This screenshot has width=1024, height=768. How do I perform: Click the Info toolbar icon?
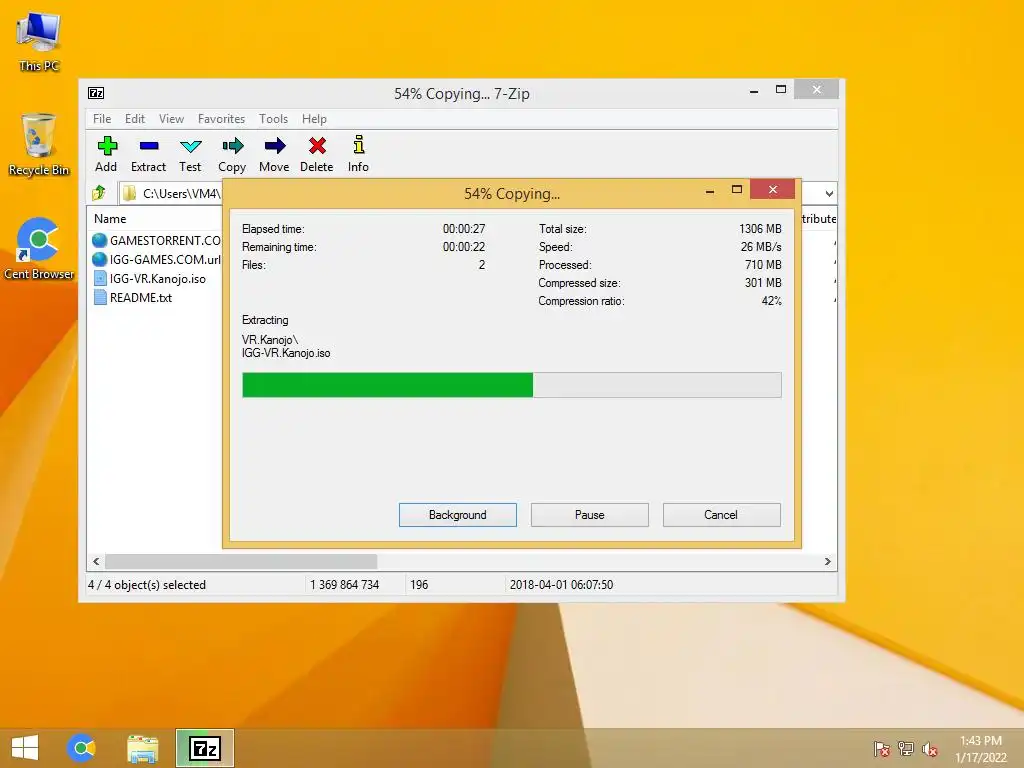coord(359,144)
